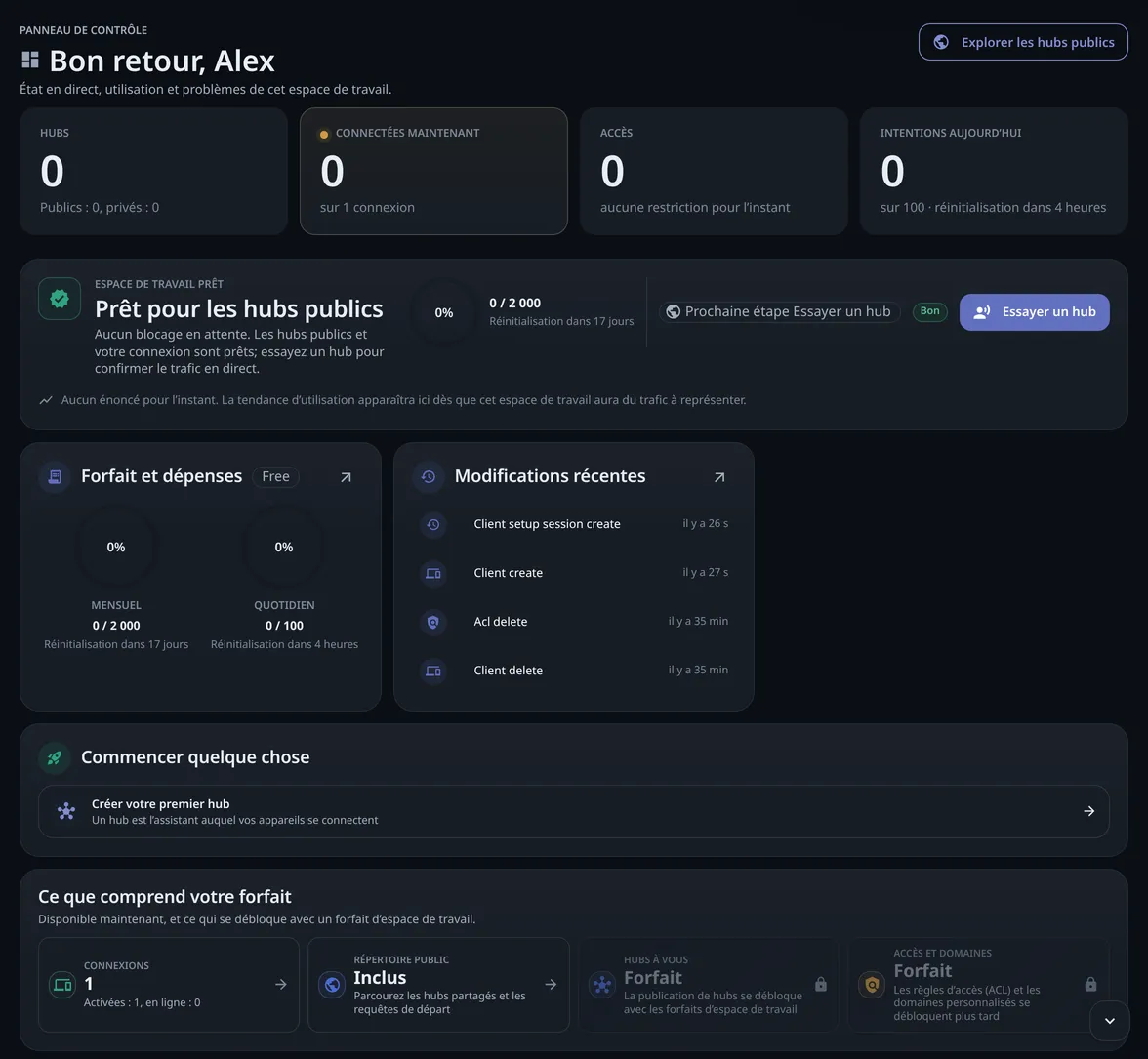Click the icon for Client setup session create

click(433, 524)
